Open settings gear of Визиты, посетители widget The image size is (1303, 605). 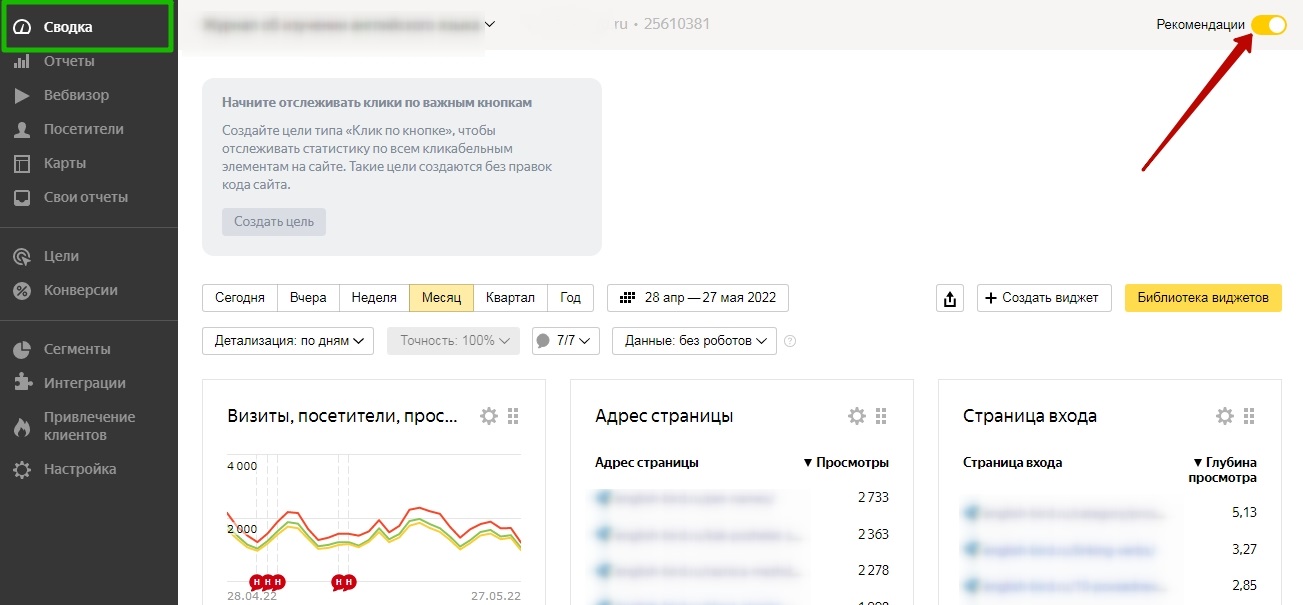[x=489, y=416]
